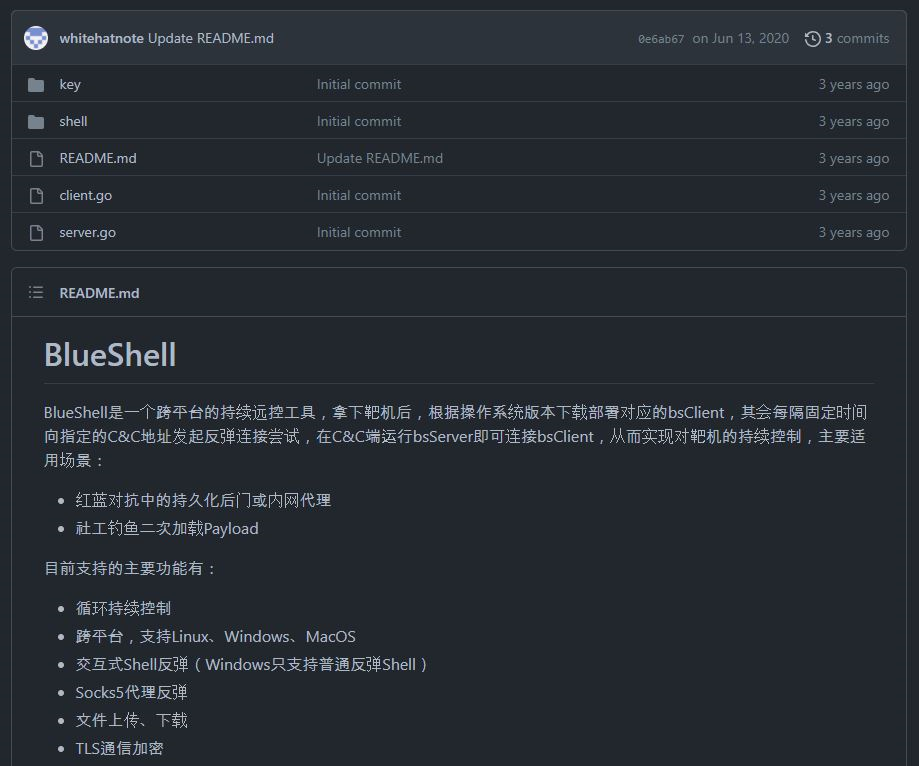
Task: Click the BlueShell heading in the README
Action: point(110,355)
